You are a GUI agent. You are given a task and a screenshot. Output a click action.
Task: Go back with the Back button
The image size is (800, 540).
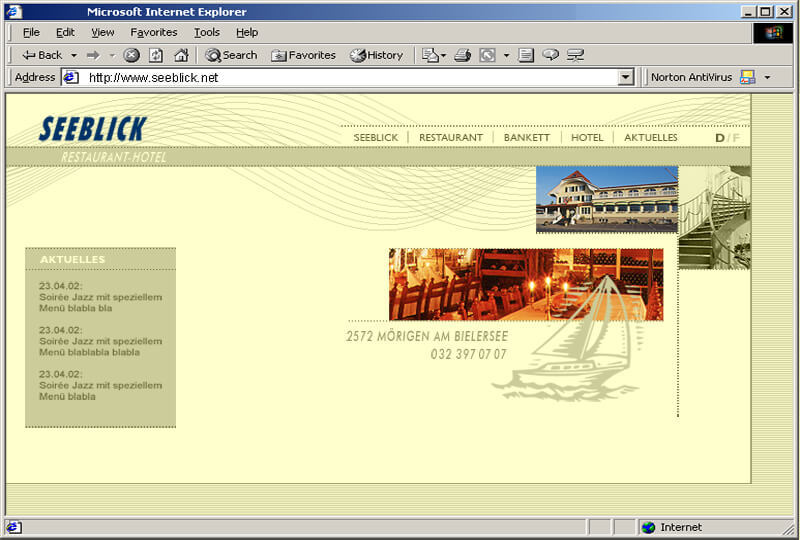(42, 55)
